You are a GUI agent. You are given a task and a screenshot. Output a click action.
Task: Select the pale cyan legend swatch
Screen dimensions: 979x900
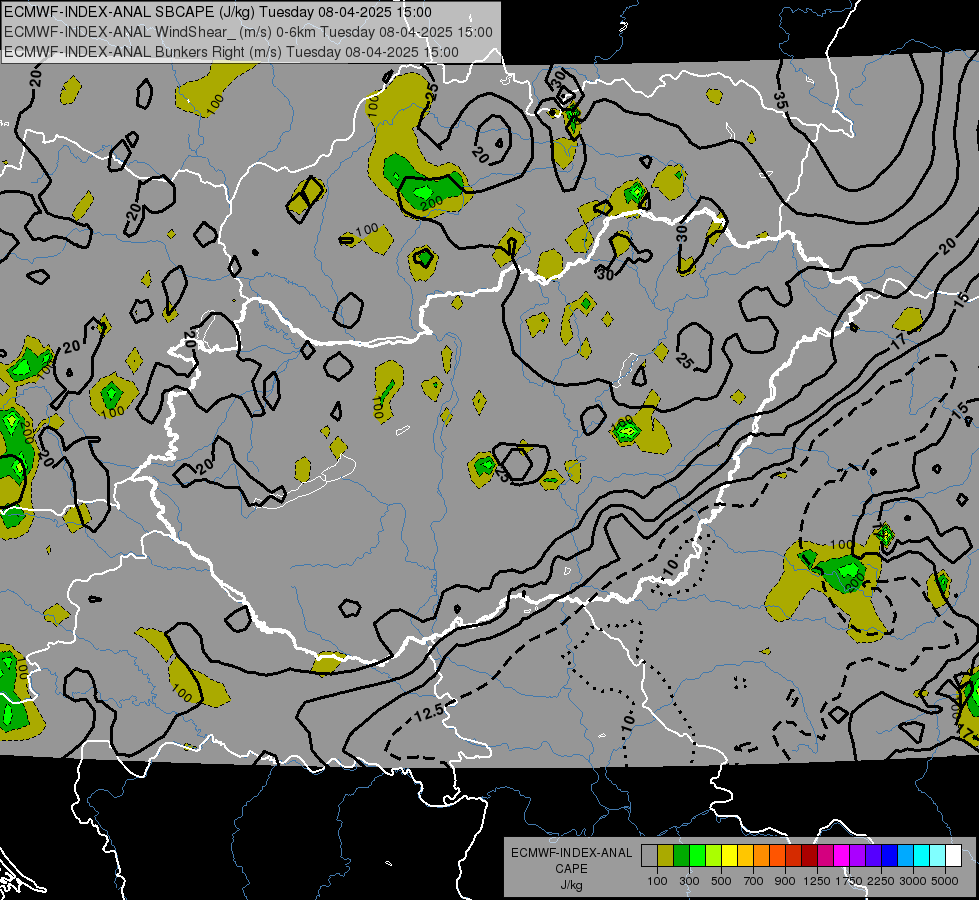point(938,855)
